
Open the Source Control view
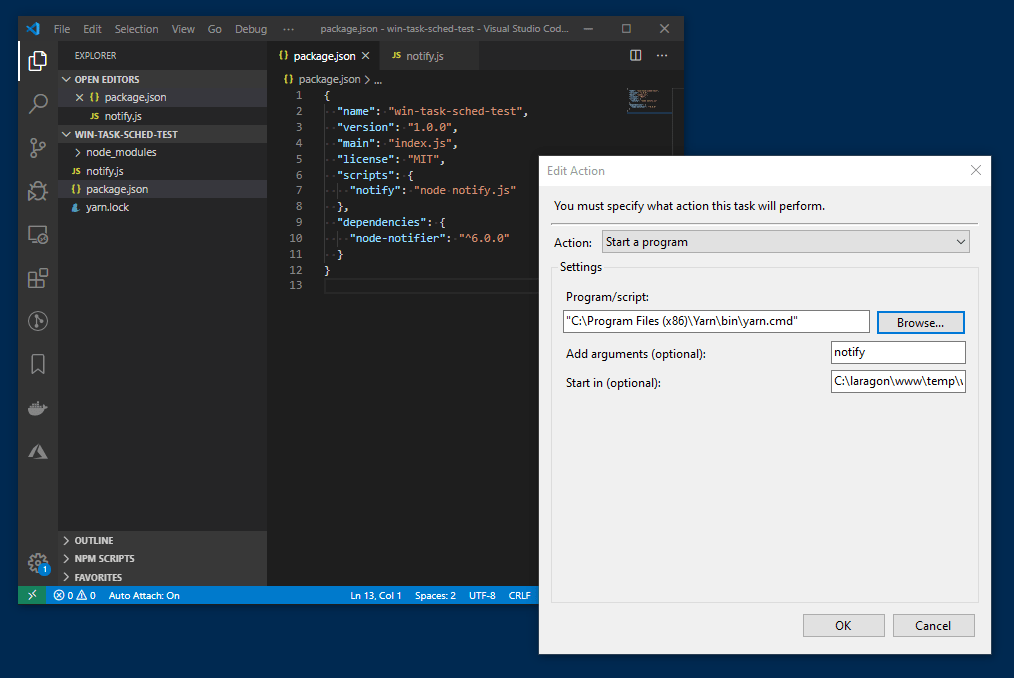(x=38, y=147)
